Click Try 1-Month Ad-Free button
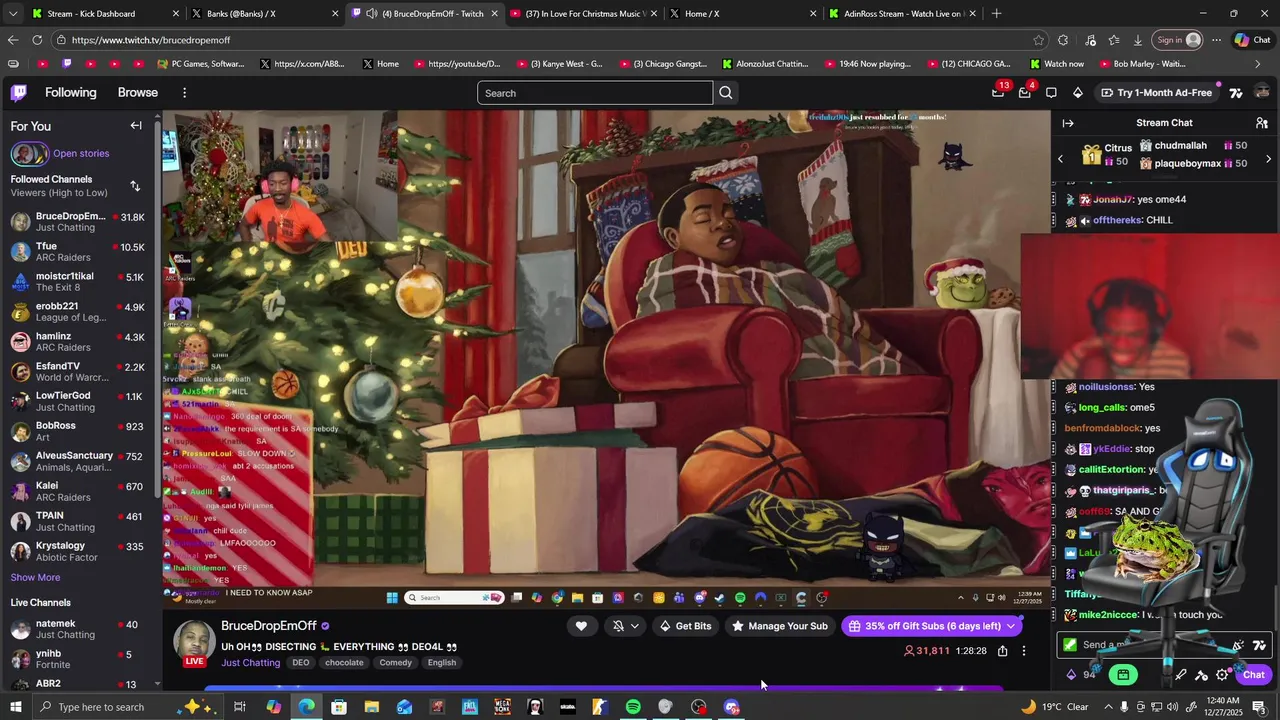Image resolution: width=1280 pixels, height=720 pixels. pos(1156,93)
